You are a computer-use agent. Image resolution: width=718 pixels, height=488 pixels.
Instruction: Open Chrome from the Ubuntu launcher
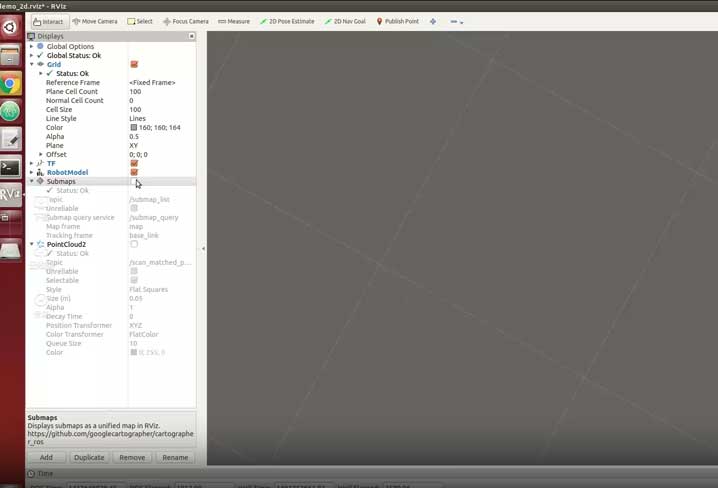(x=11, y=84)
